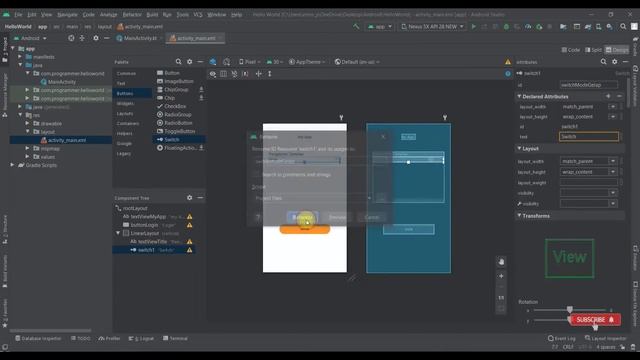This screenshot has width=640, height=360.
Task: Open the app run configuration dropdown
Action: [x=380, y=27]
